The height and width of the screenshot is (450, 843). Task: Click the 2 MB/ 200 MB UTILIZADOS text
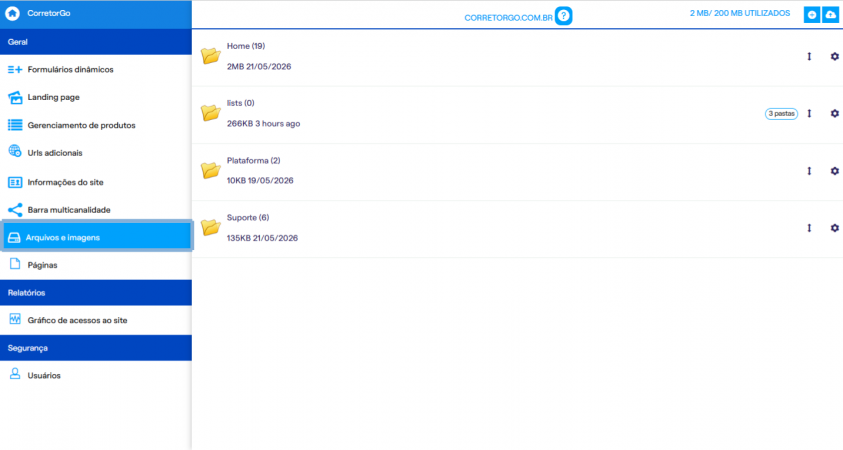(x=740, y=13)
